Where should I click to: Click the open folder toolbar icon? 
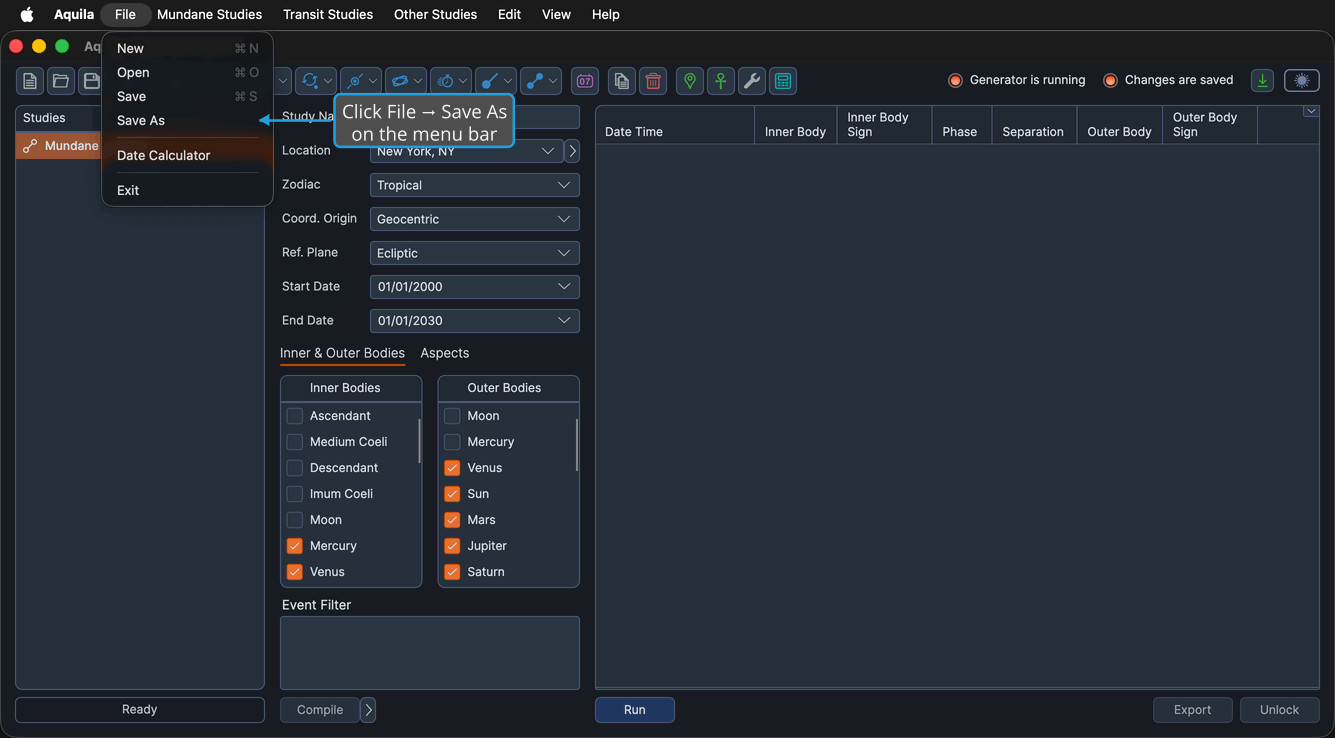pyautogui.click(x=61, y=81)
